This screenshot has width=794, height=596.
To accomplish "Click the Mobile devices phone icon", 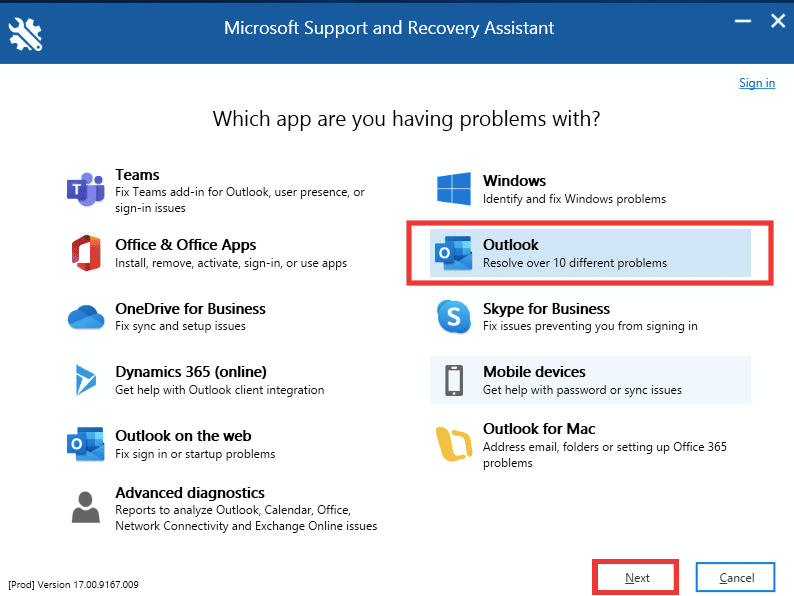I will tap(454, 380).
